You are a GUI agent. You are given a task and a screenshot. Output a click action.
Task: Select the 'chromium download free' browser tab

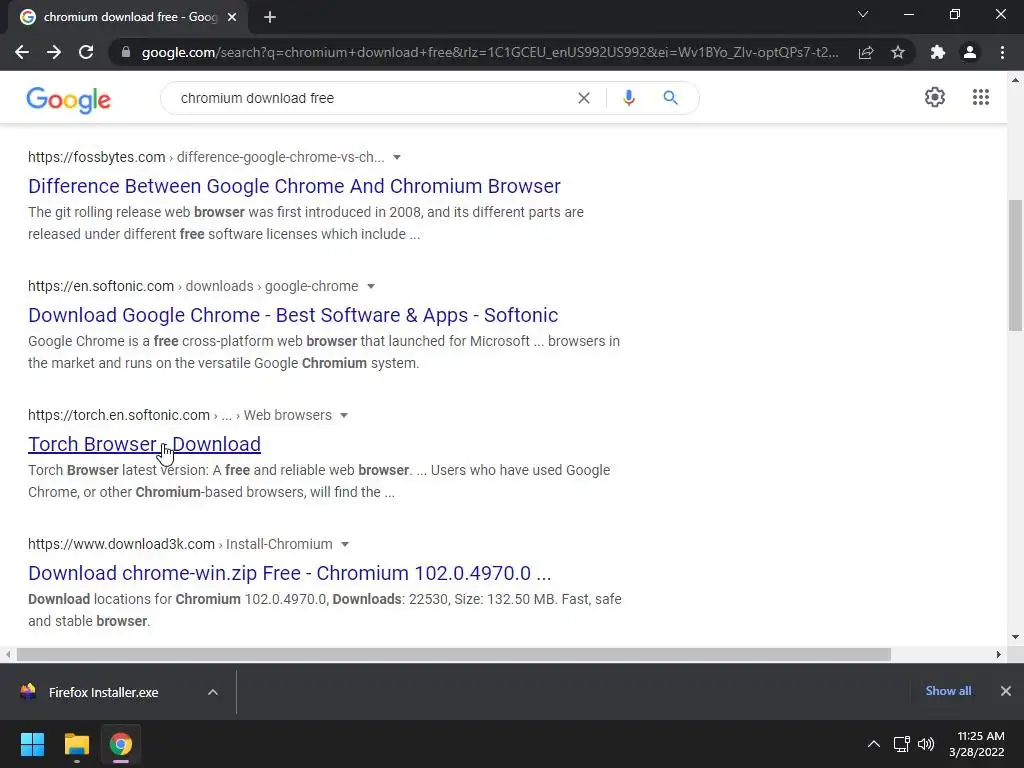click(x=127, y=18)
